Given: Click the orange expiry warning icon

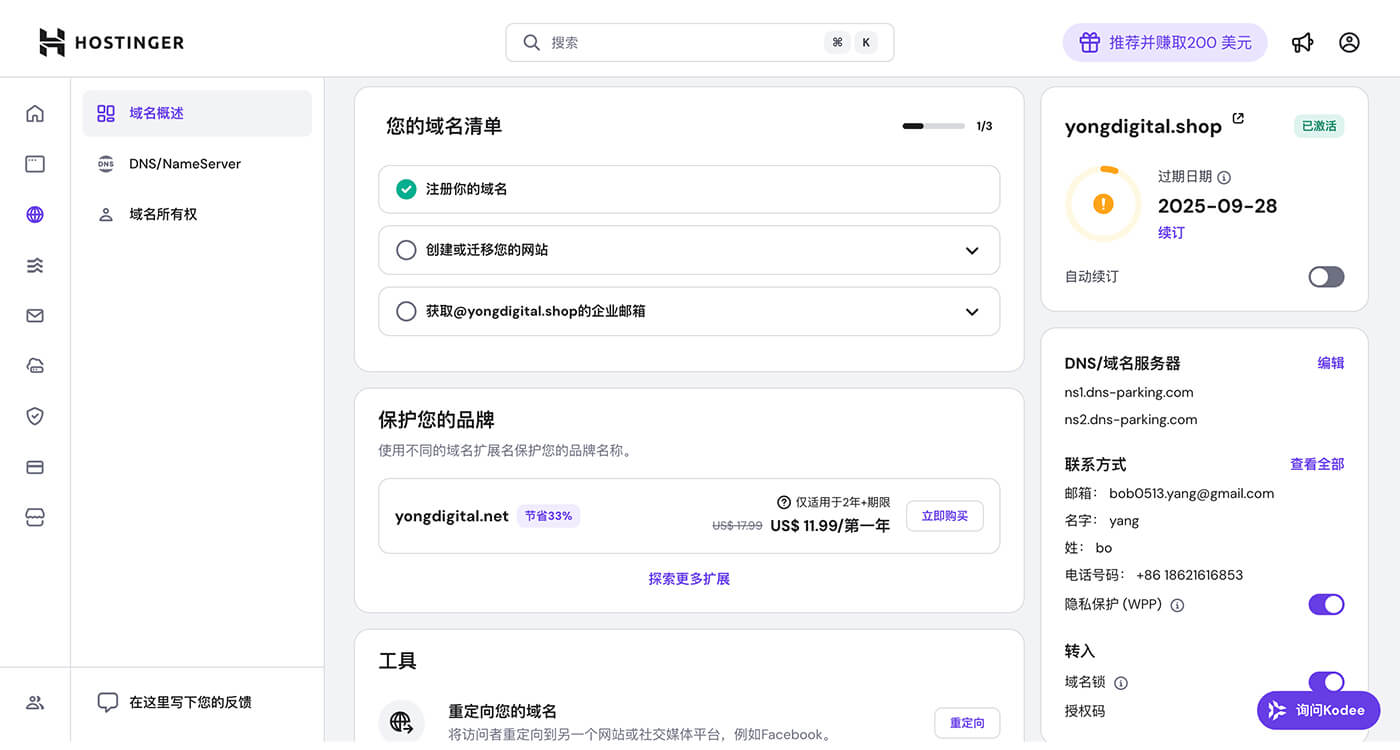Looking at the screenshot, I should tap(1103, 204).
